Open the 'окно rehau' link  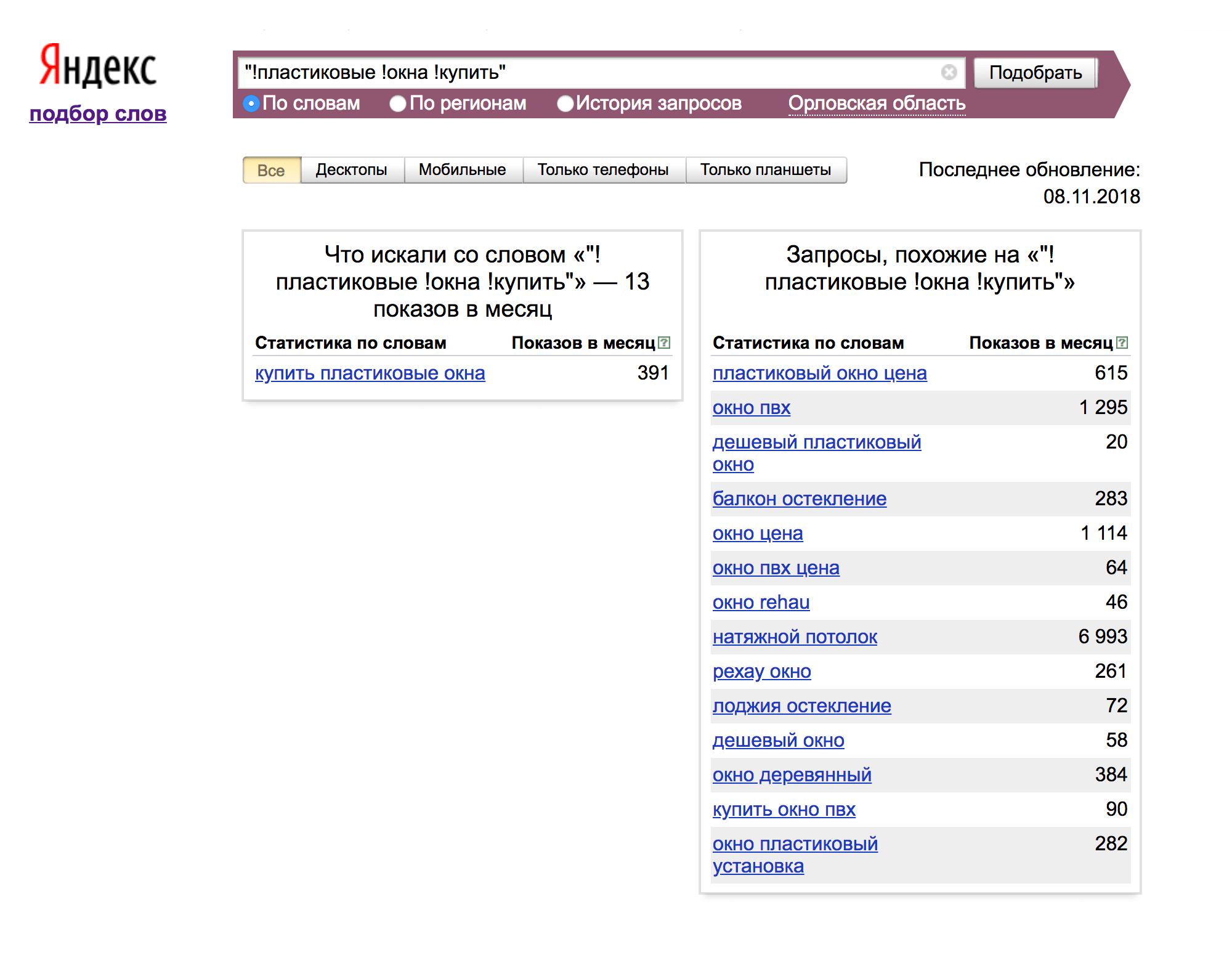[x=761, y=603]
